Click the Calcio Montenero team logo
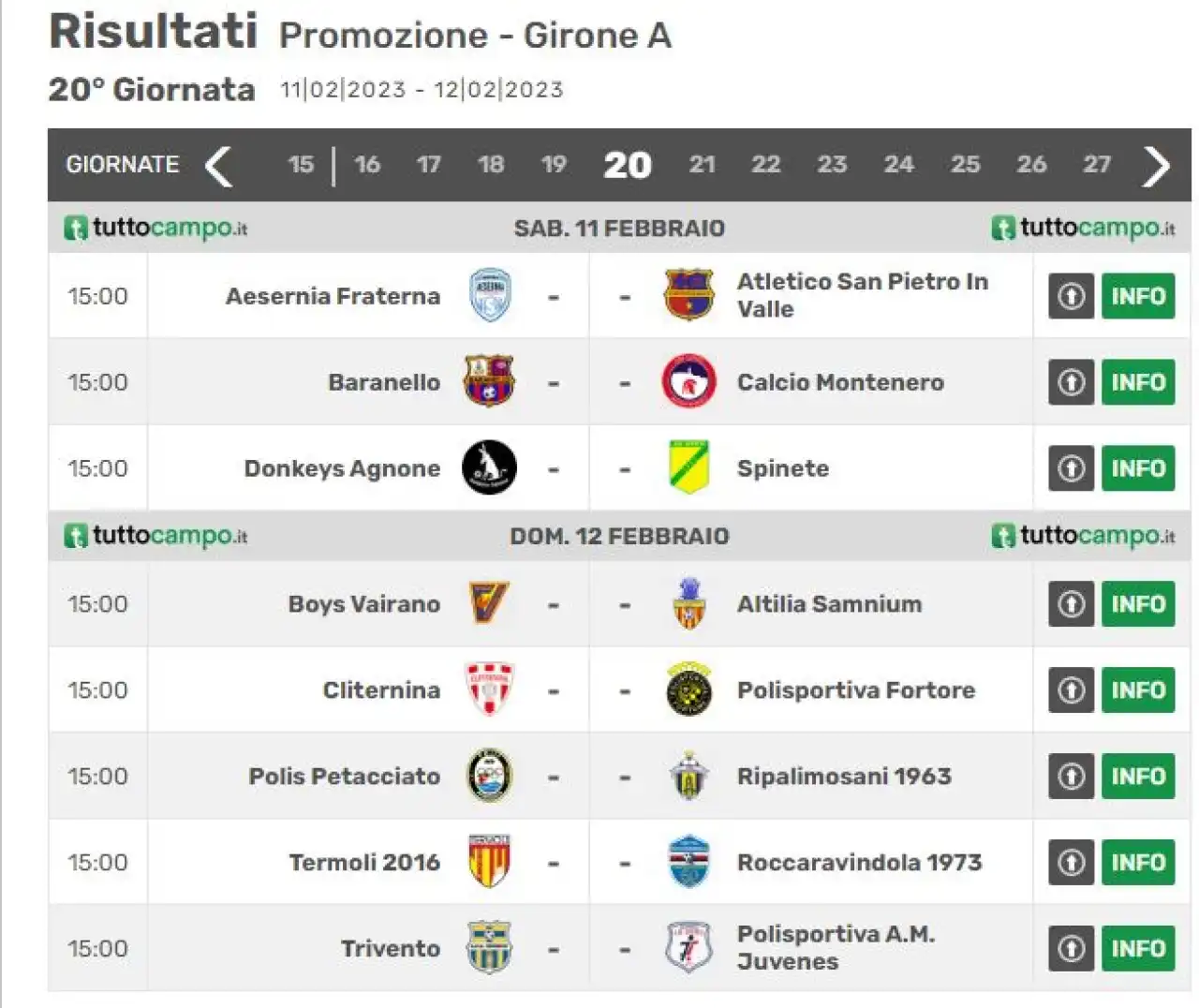This screenshot has width=1199, height=1008. coord(688,381)
